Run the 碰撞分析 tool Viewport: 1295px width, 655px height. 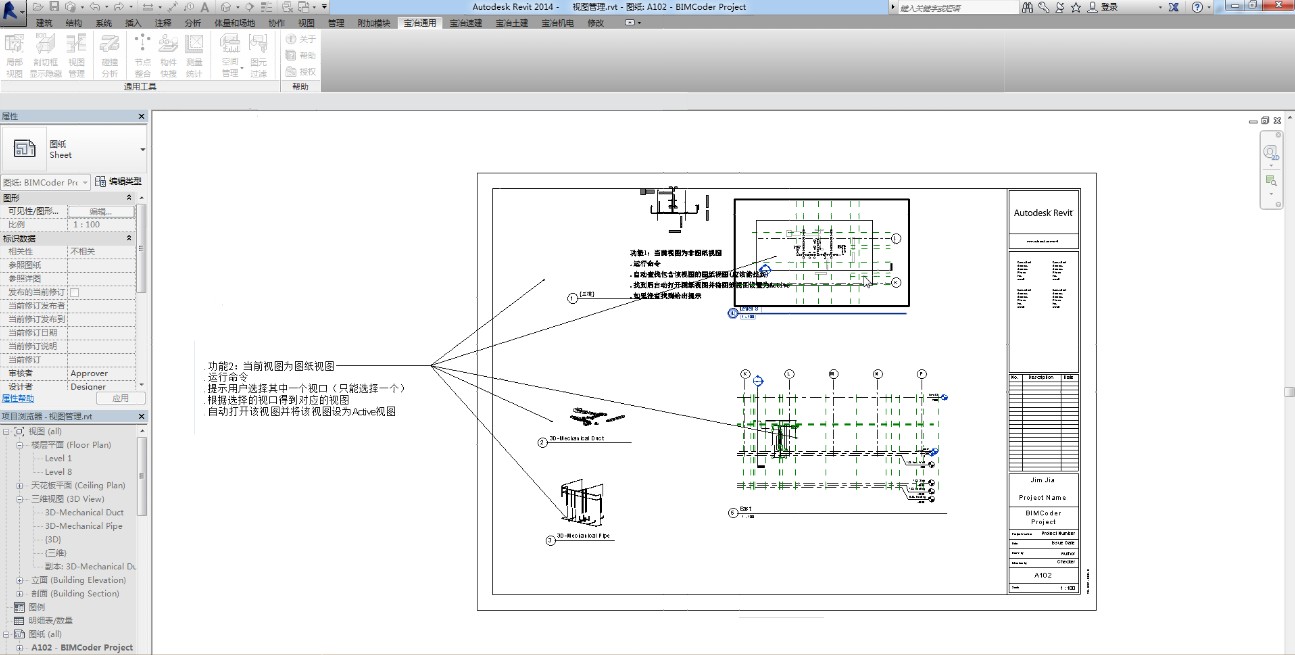[110, 54]
